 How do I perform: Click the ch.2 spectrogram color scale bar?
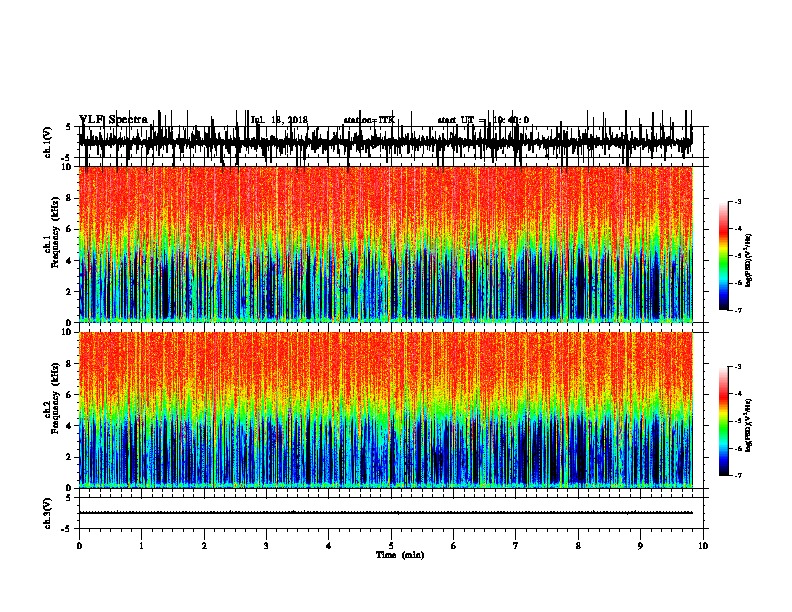coord(723,421)
